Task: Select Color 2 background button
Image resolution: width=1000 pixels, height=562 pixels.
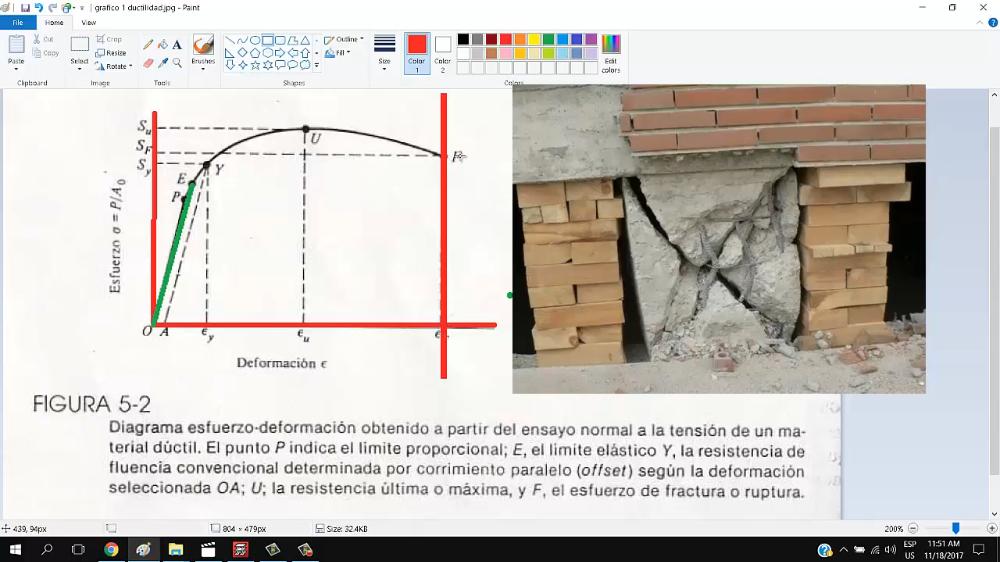Action: (443, 53)
